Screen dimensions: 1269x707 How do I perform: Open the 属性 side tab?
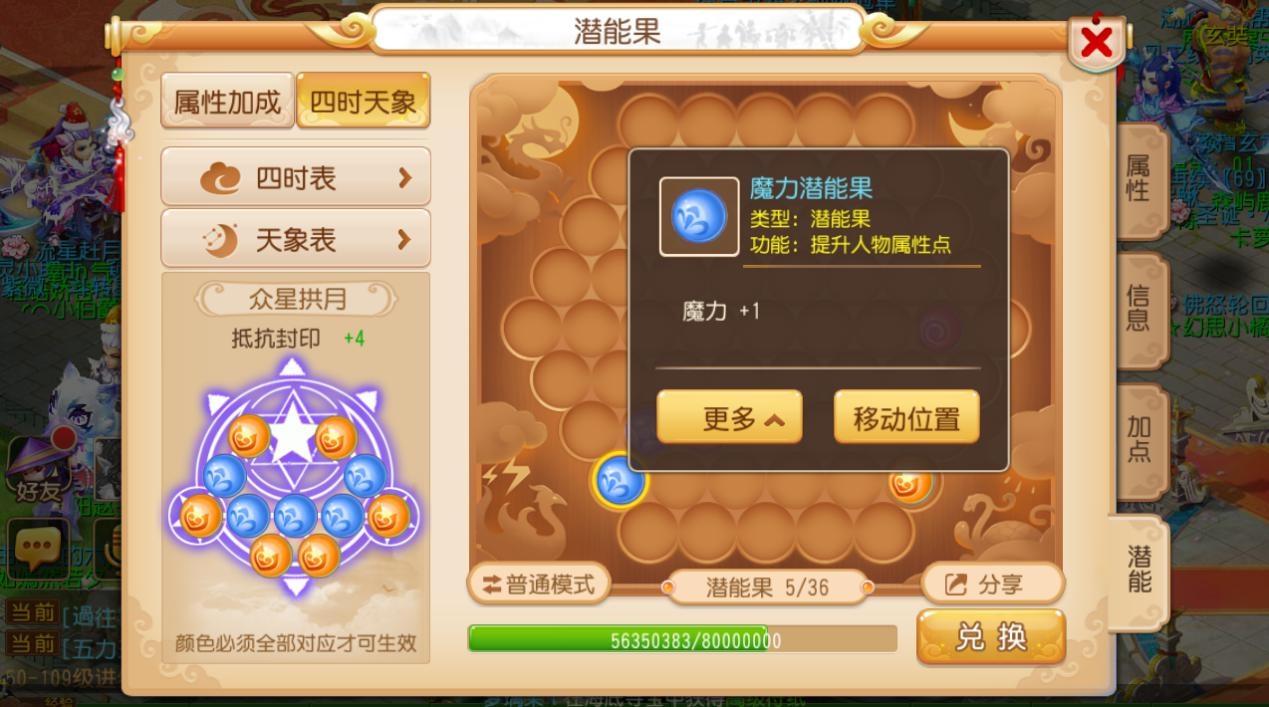point(1140,180)
